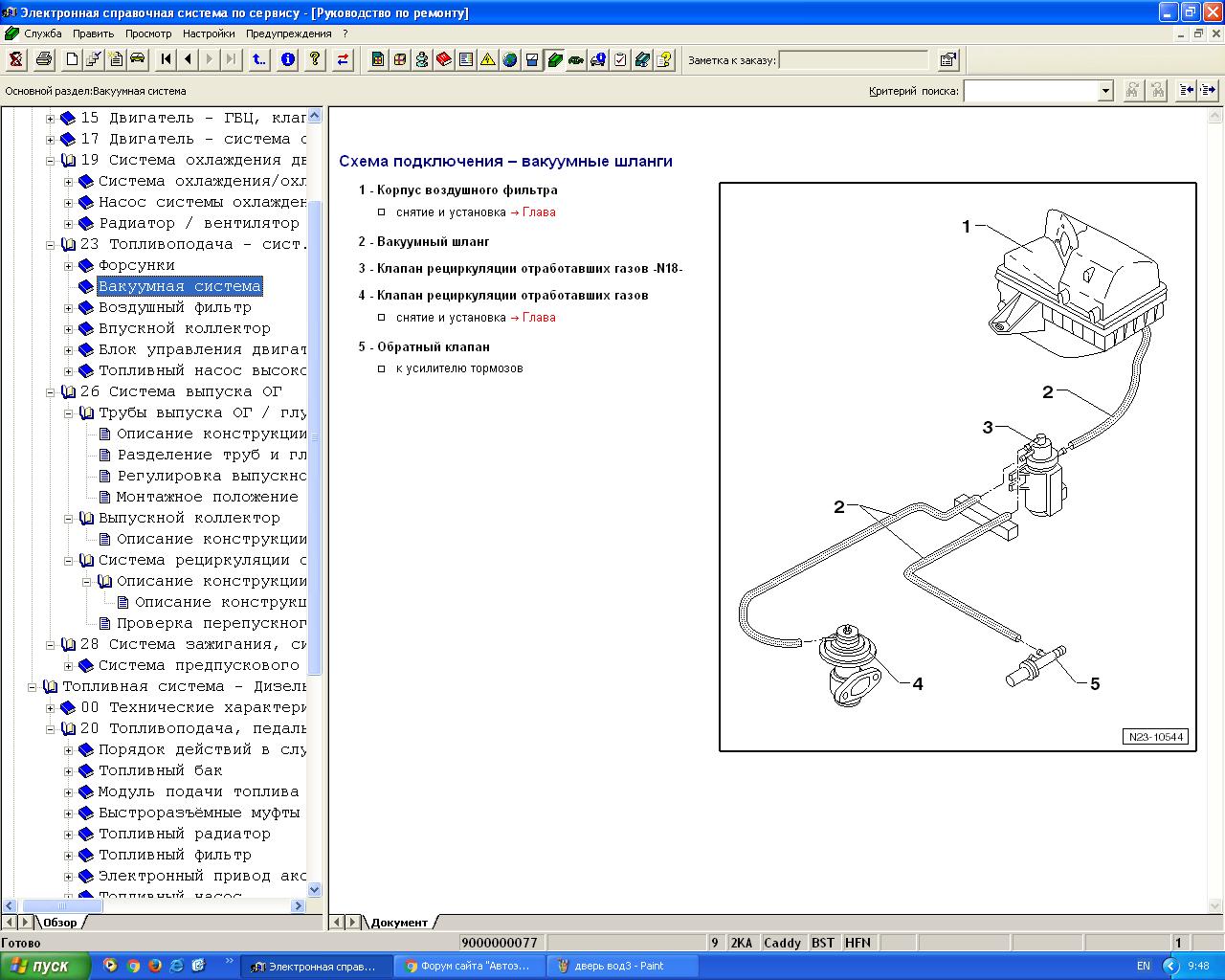This screenshot has height=980, width=1225.
Task: Click the Критерий поиска input field
Action: click(1031, 91)
